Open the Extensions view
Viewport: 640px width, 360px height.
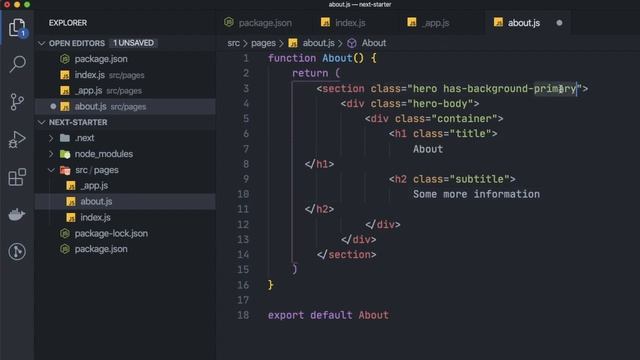pos(17,177)
